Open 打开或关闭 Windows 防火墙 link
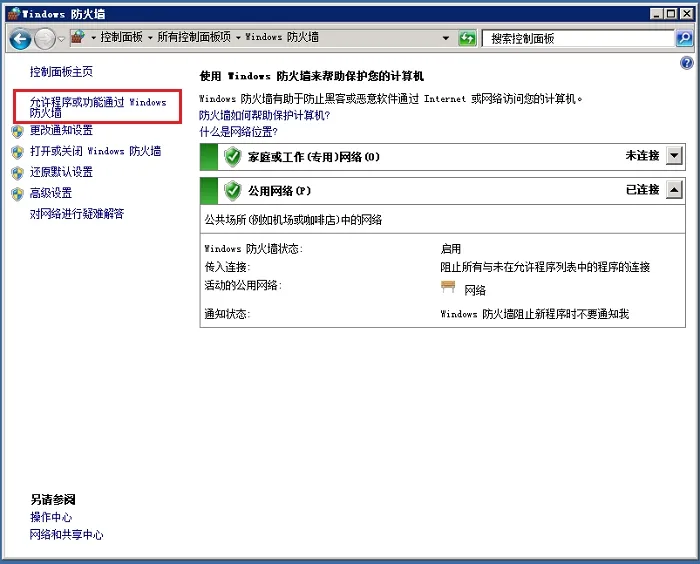The width and height of the screenshot is (700, 564). pos(96,151)
